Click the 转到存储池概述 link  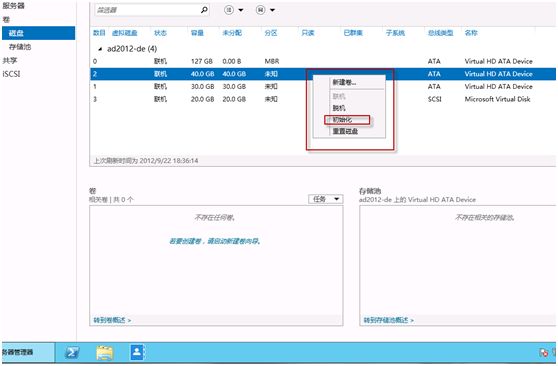389,320
